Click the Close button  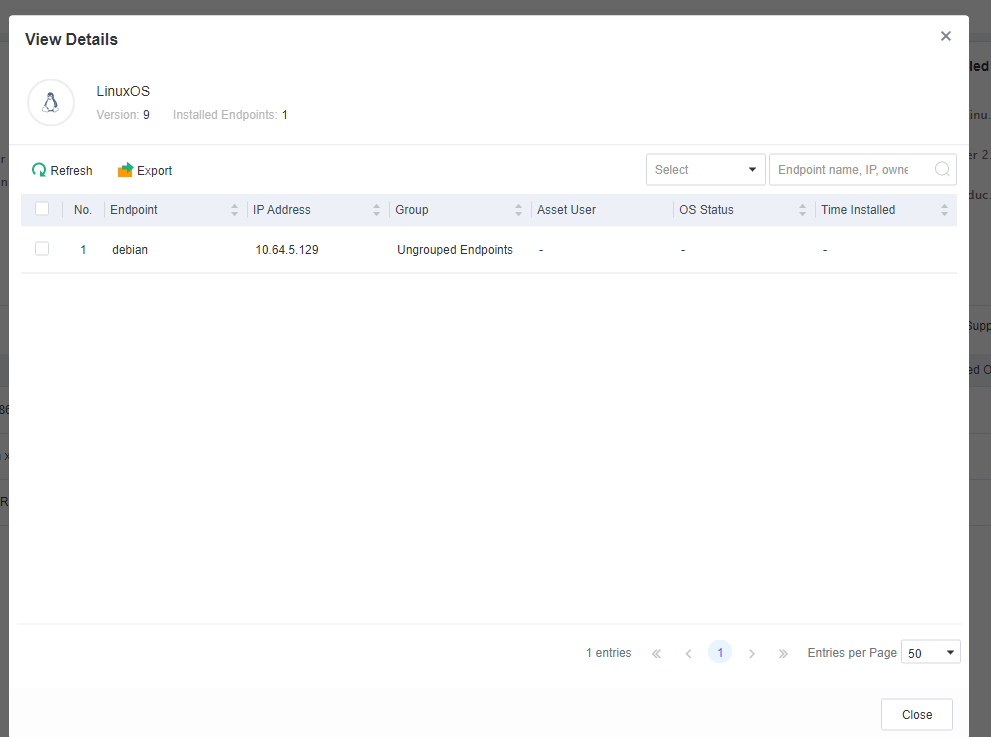916,715
